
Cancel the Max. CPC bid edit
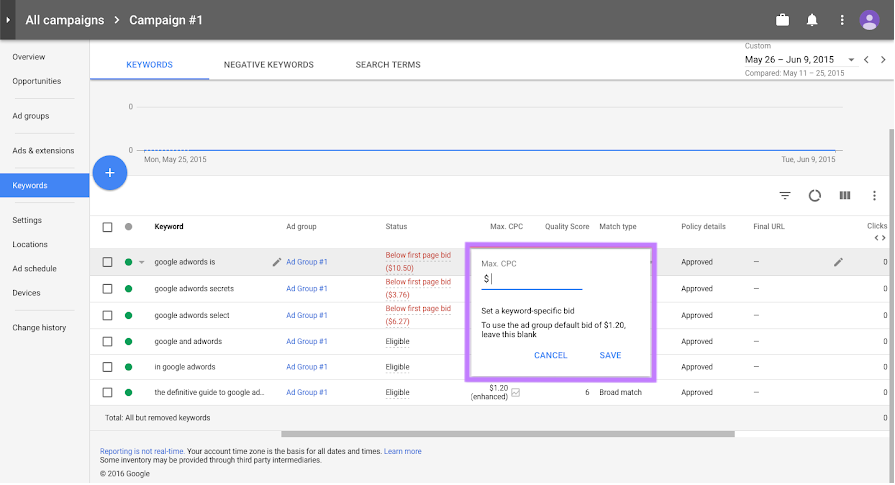click(551, 355)
